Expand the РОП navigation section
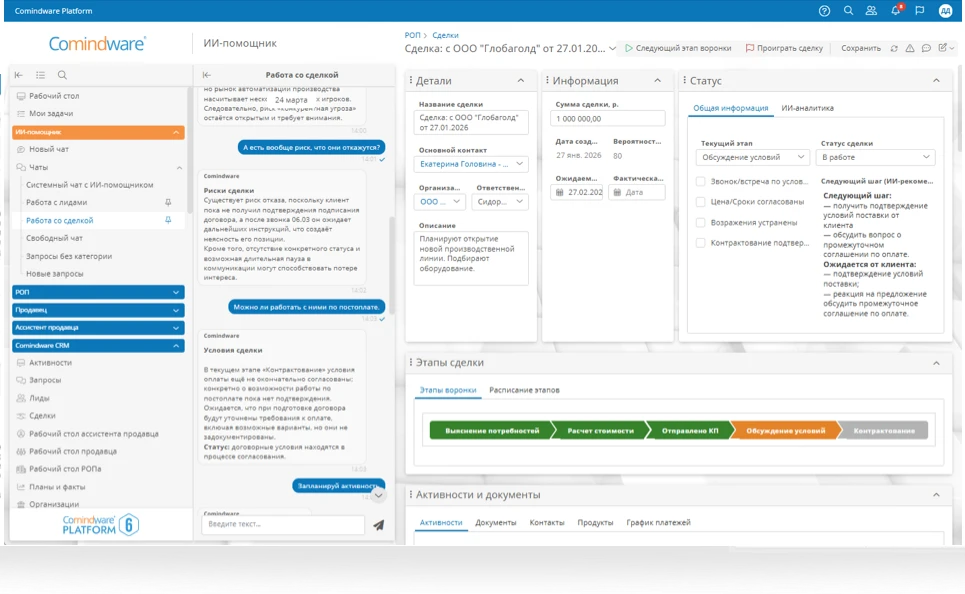 pos(98,292)
